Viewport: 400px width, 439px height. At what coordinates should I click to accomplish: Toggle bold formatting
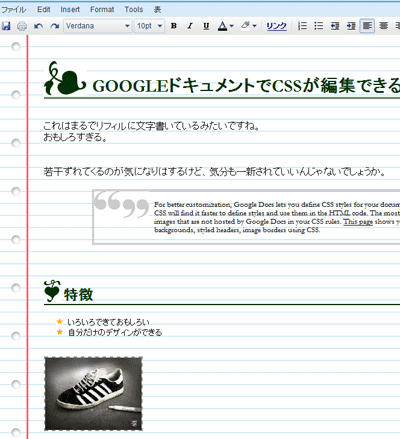(174, 26)
